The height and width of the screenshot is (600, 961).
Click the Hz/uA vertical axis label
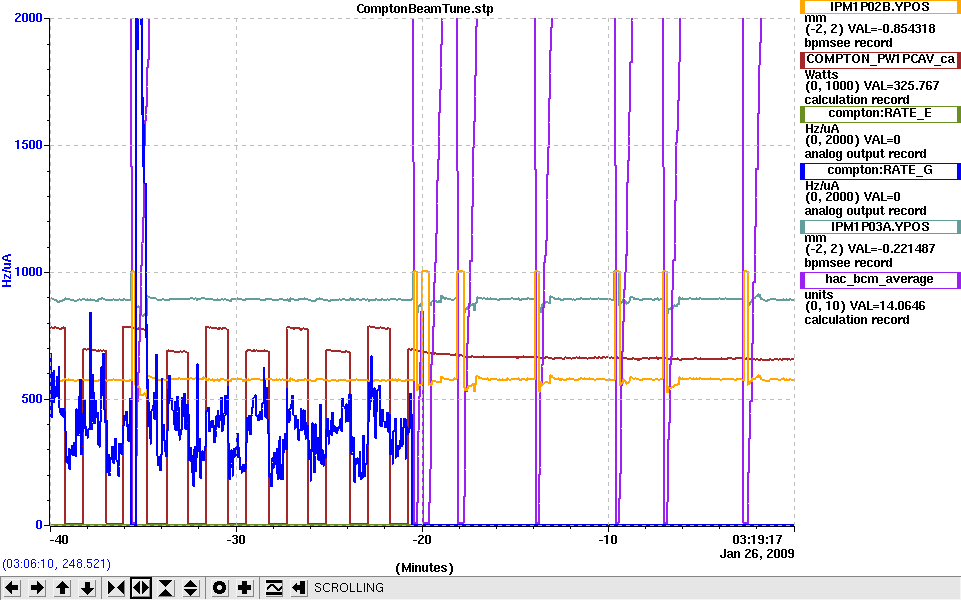pyautogui.click(x=7, y=271)
